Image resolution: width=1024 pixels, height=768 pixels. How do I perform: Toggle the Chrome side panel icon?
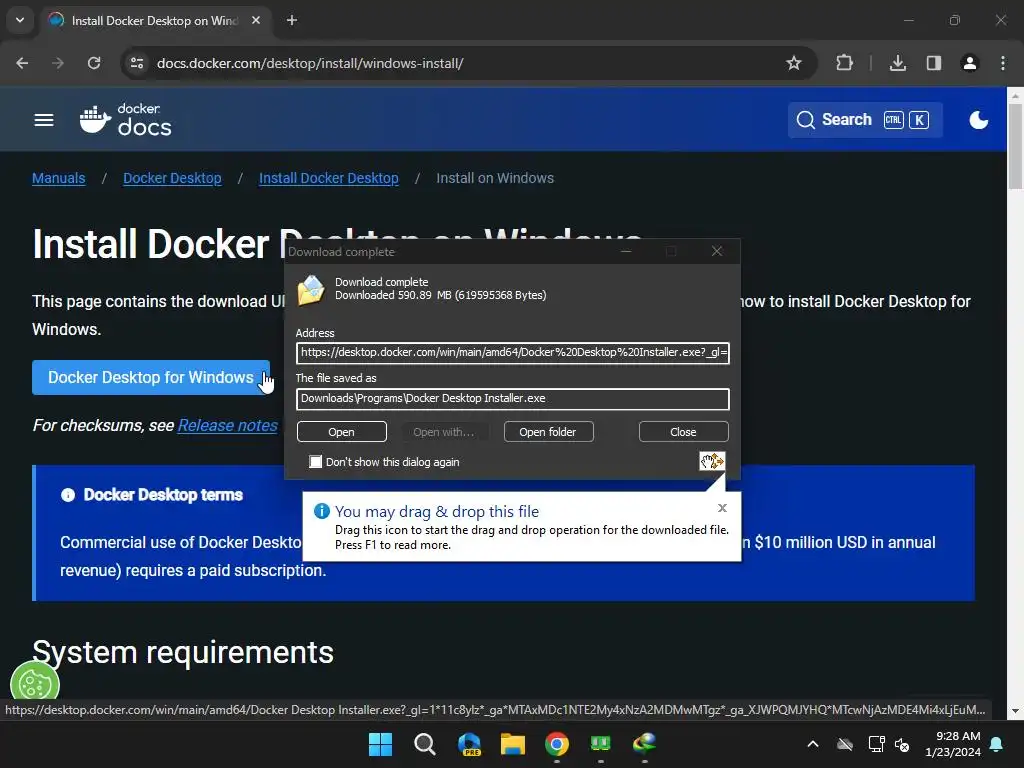pos(934,63)
